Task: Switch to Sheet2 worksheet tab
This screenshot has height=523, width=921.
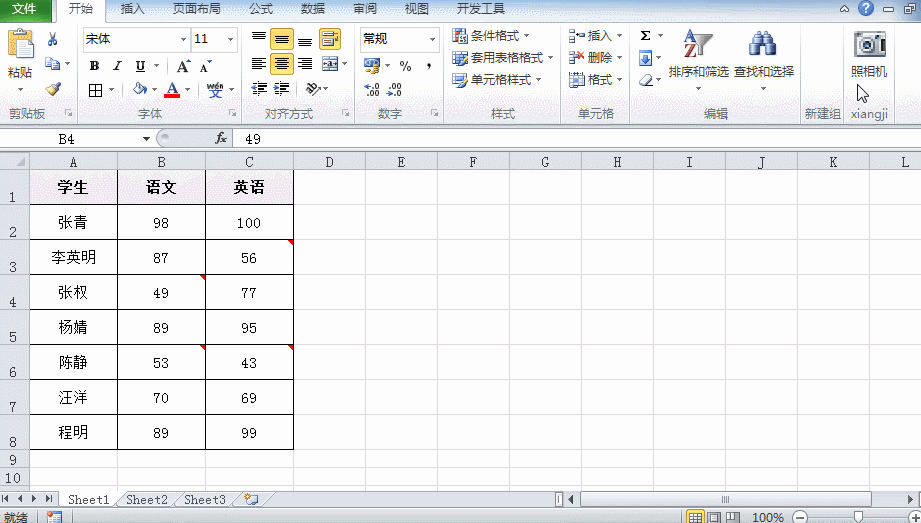Action: tap(147, 499)
